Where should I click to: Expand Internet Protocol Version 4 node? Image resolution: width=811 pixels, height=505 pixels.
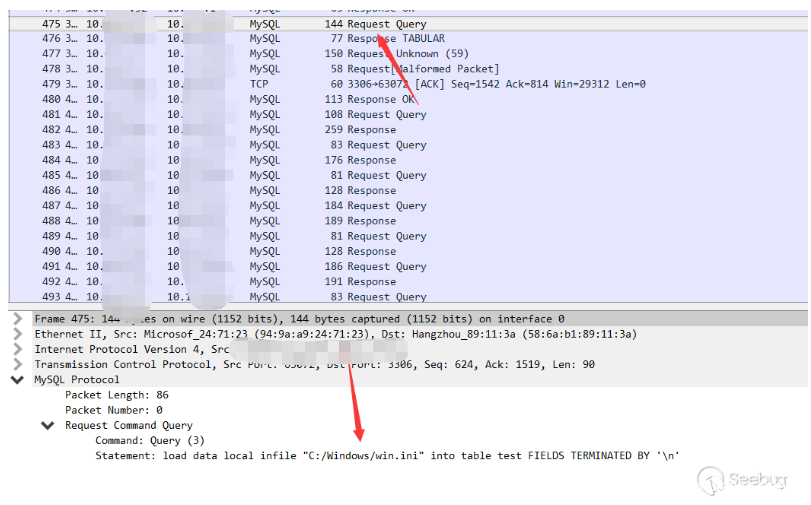pyautogui.click(x=17, y=349)
